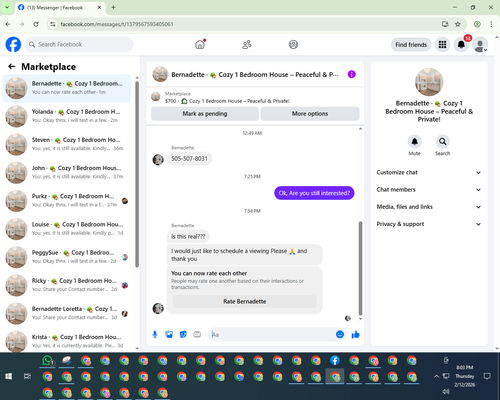Image resolution: width=500 pixels, height=400 pixels.
Task: Expand the Customize chat section
Action: click(429, 172)
